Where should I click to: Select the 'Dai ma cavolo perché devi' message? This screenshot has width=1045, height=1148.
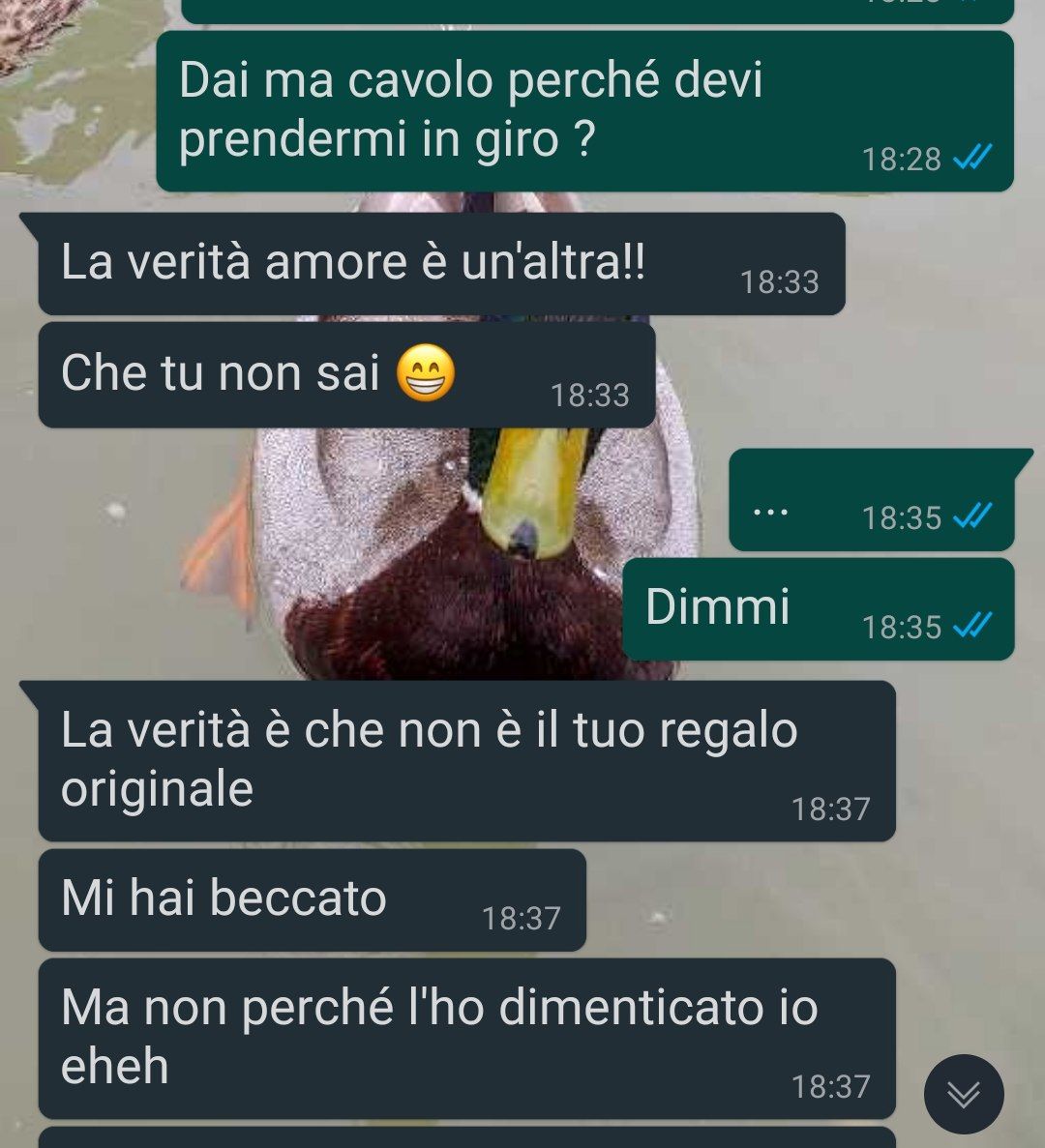584,111
